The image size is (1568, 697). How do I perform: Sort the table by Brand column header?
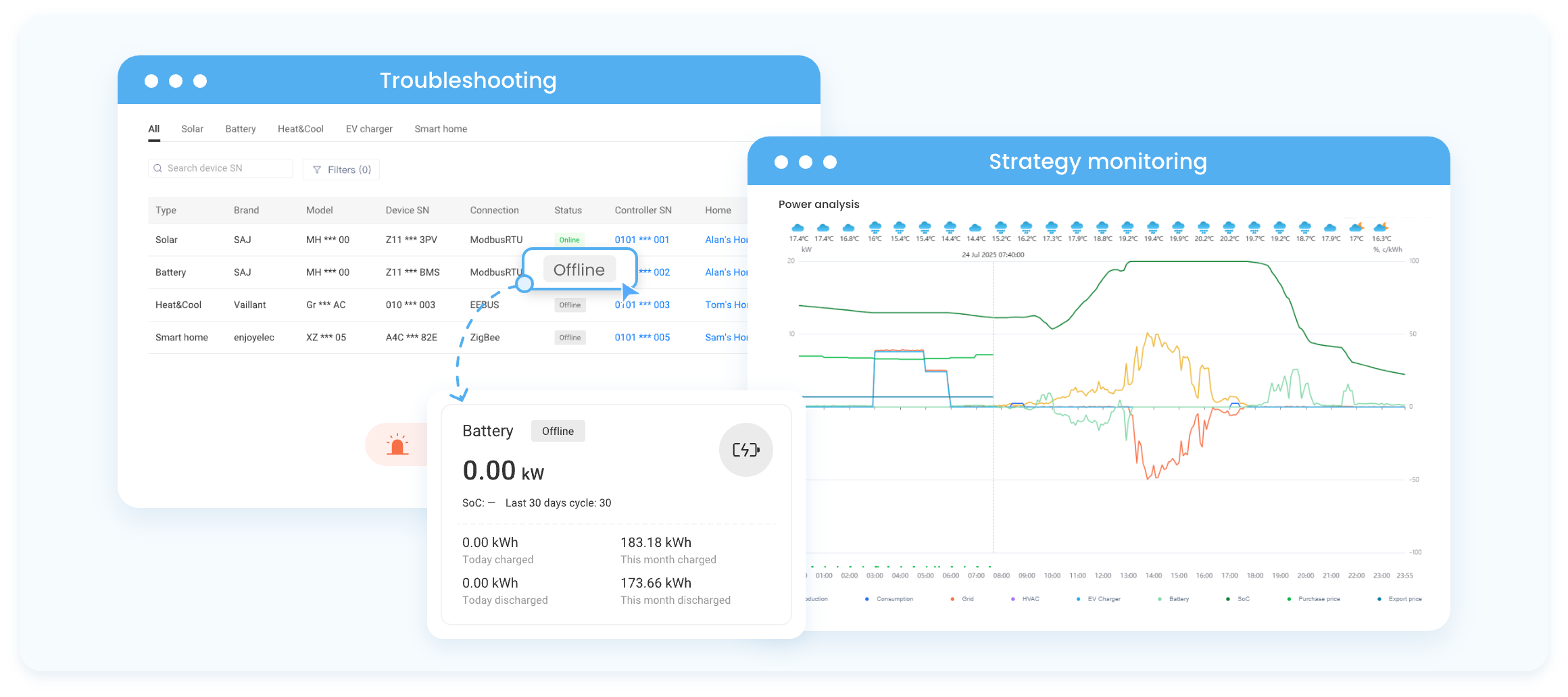[246, 210]
